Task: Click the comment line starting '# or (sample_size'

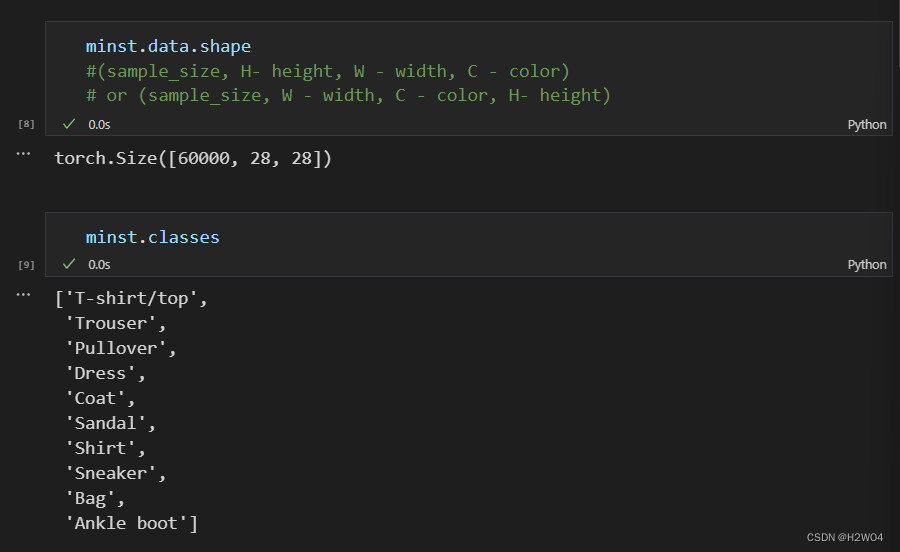Action: (348, 95)
